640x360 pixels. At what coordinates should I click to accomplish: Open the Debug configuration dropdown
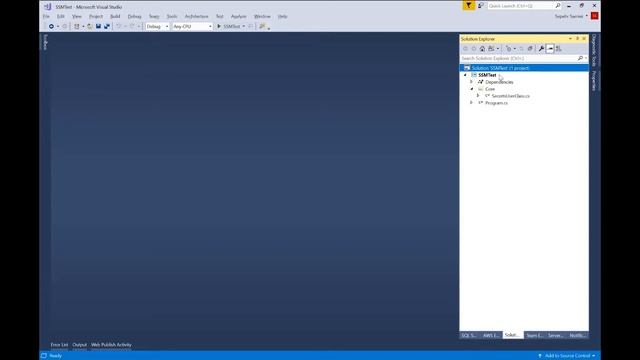click(x=157, y=26)
